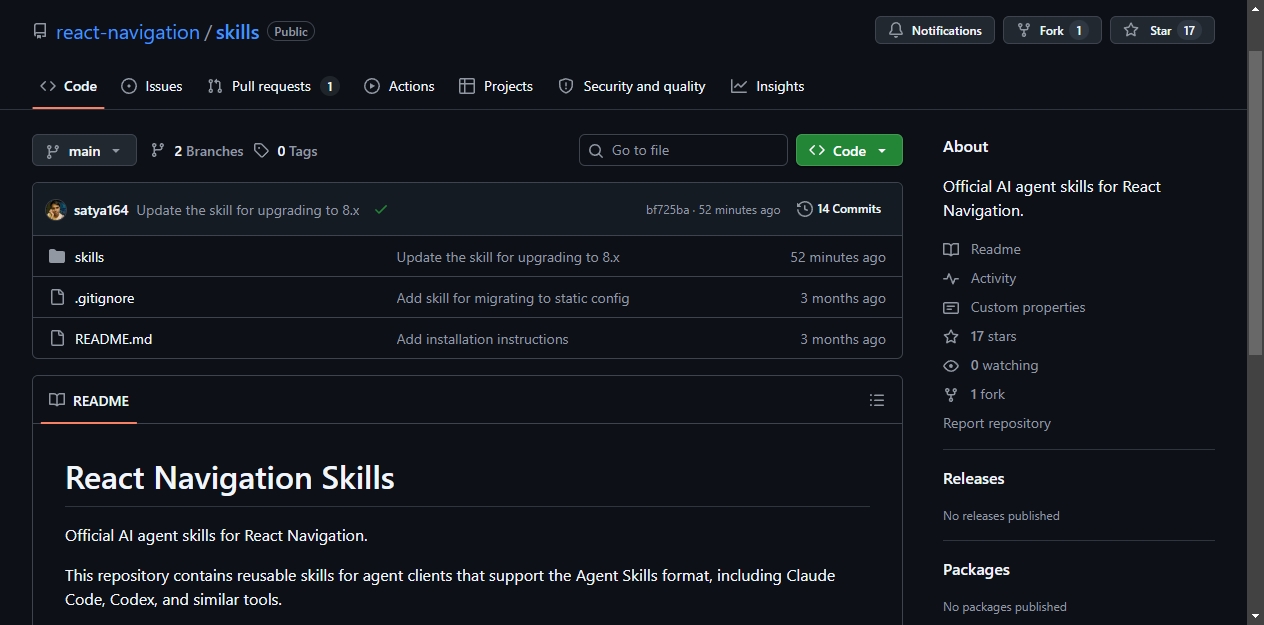Open the Packages heading link
This screenshot has width=1264, height=625.
click(x=976, y=569)
